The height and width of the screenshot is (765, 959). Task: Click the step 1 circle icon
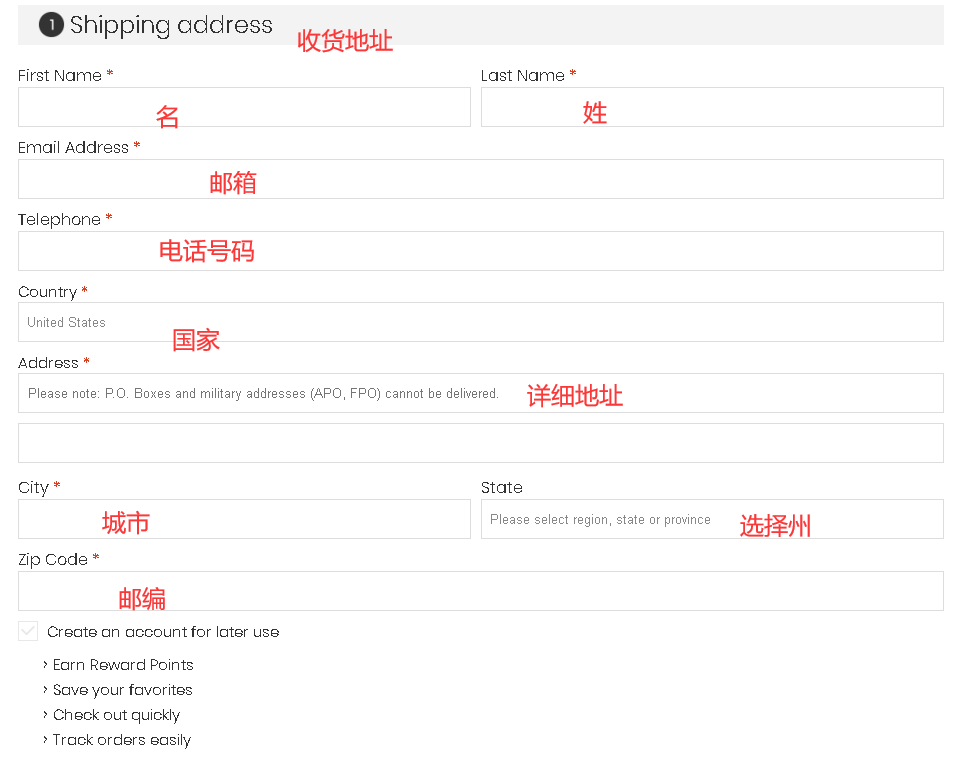coord(51,25)
